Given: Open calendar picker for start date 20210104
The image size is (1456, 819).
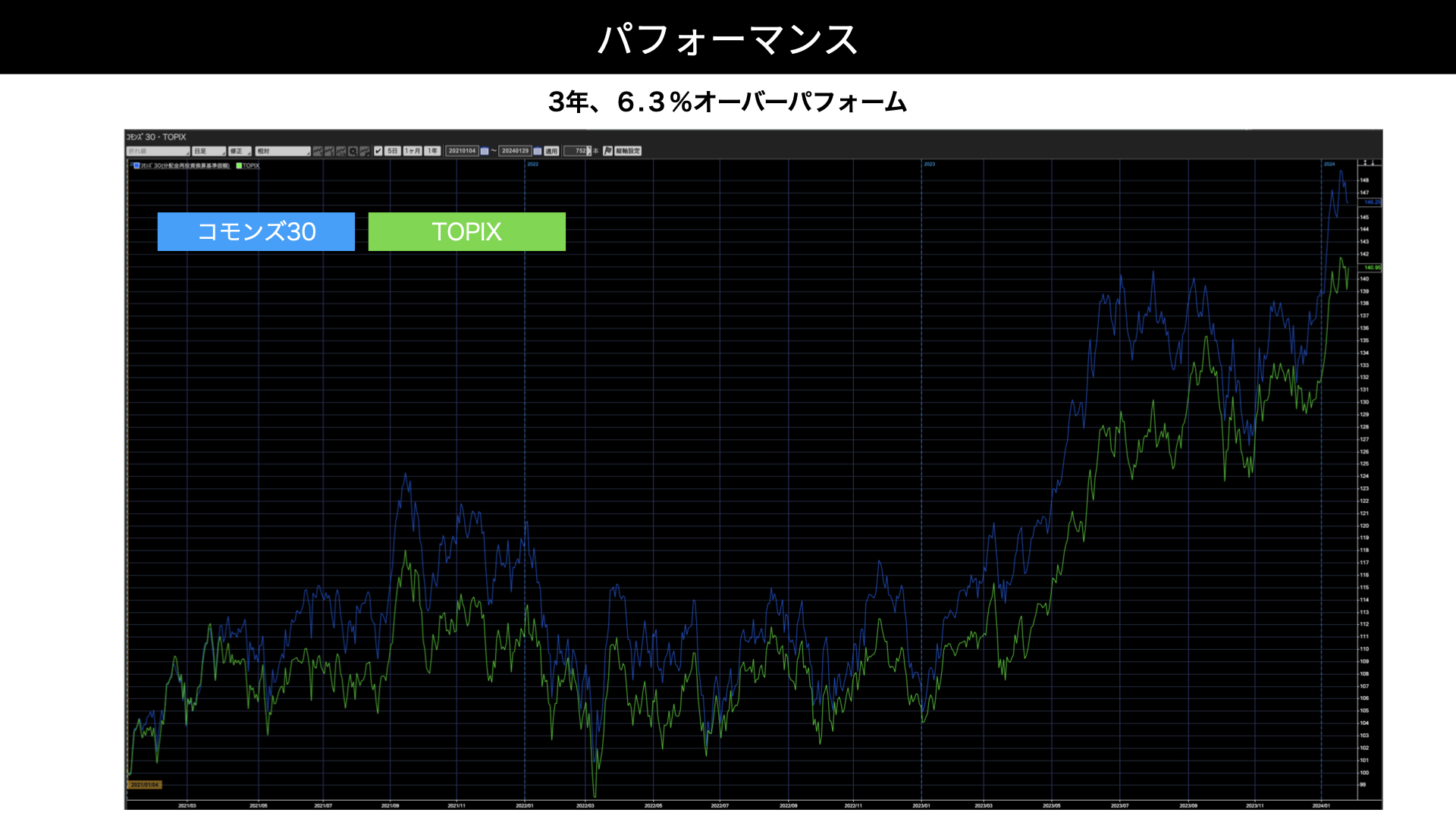Looking at the screenshot, I should pyautogui.click(x=485, y=151).
